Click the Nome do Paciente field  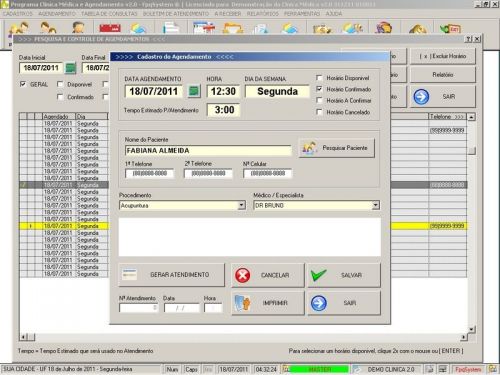coord(208,151)
